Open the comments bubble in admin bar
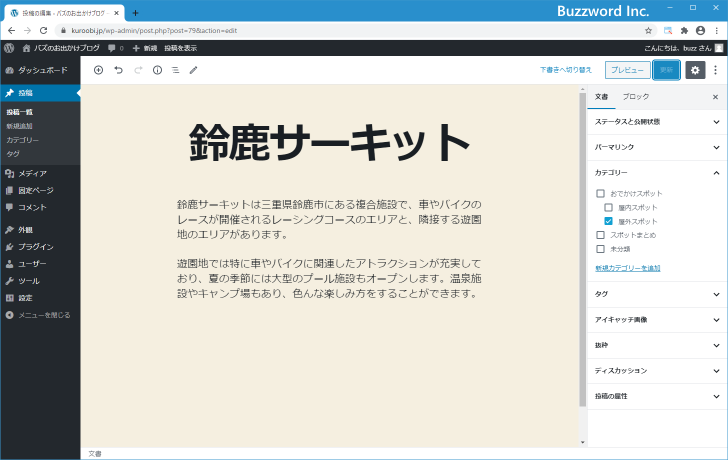 [116, 48]
